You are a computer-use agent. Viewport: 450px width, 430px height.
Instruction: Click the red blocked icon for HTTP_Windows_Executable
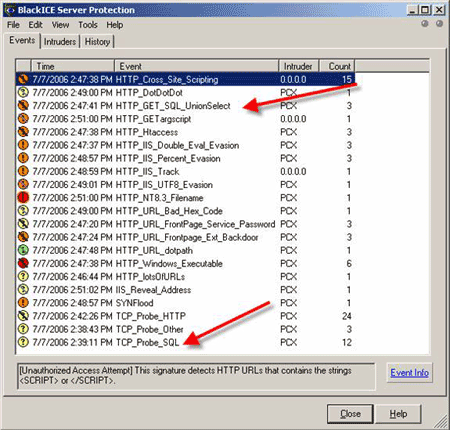click(23, 263)
